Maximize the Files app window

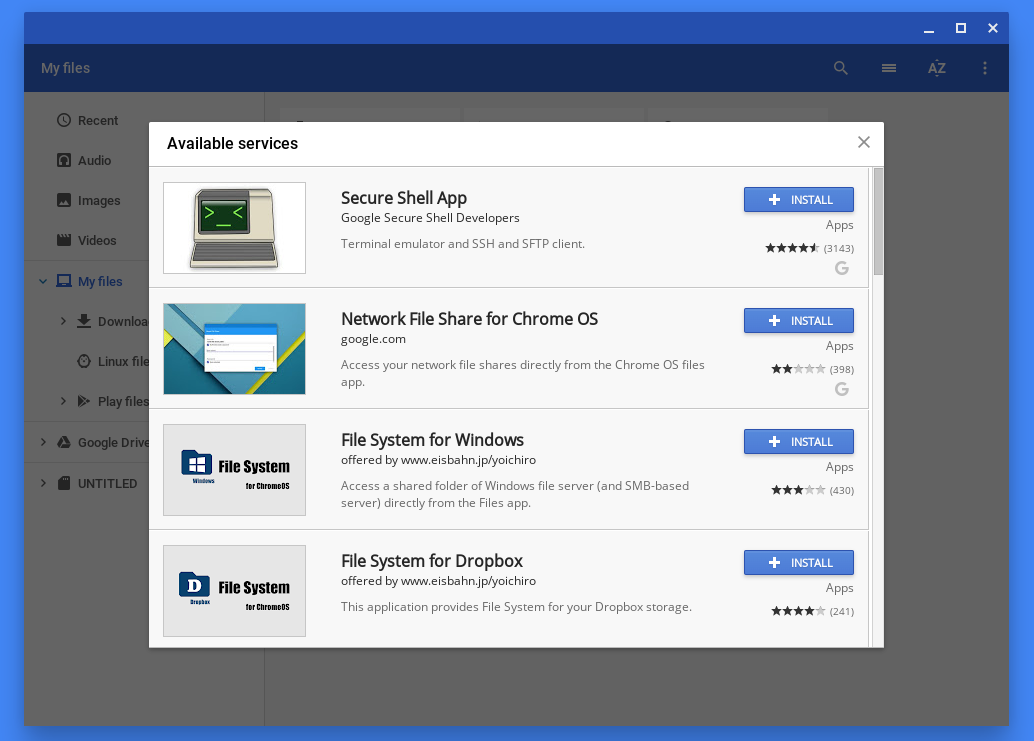(x=961, y=28)
